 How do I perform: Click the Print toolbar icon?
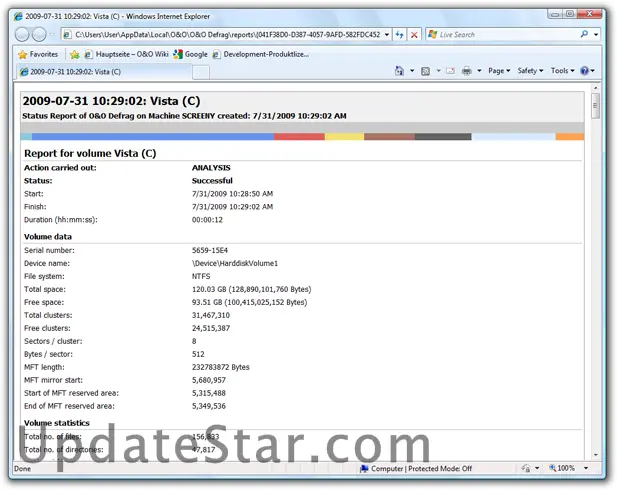click(x=467, y=71)
